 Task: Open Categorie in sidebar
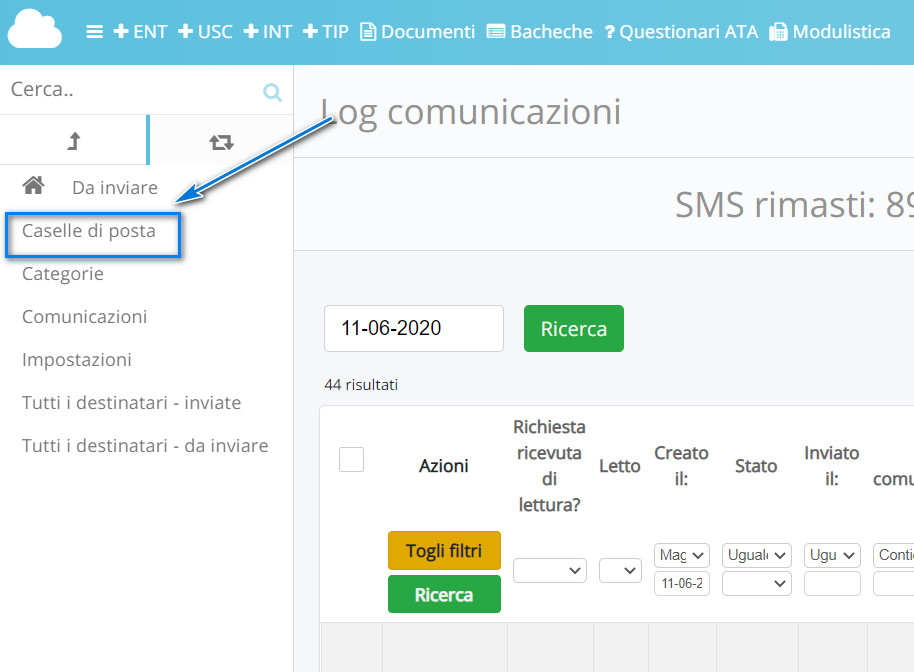(x=63, y=274)
